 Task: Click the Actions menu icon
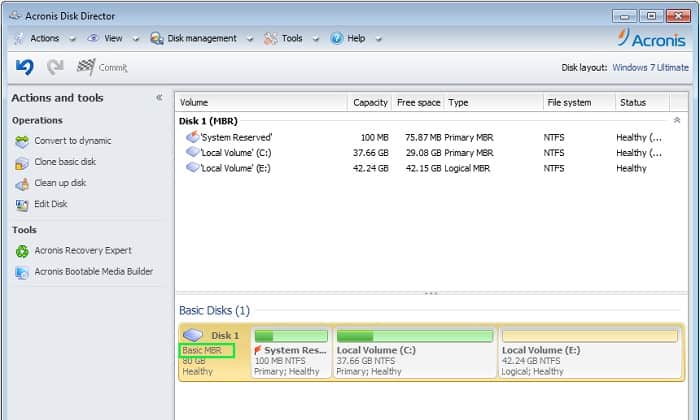point(19,38)
